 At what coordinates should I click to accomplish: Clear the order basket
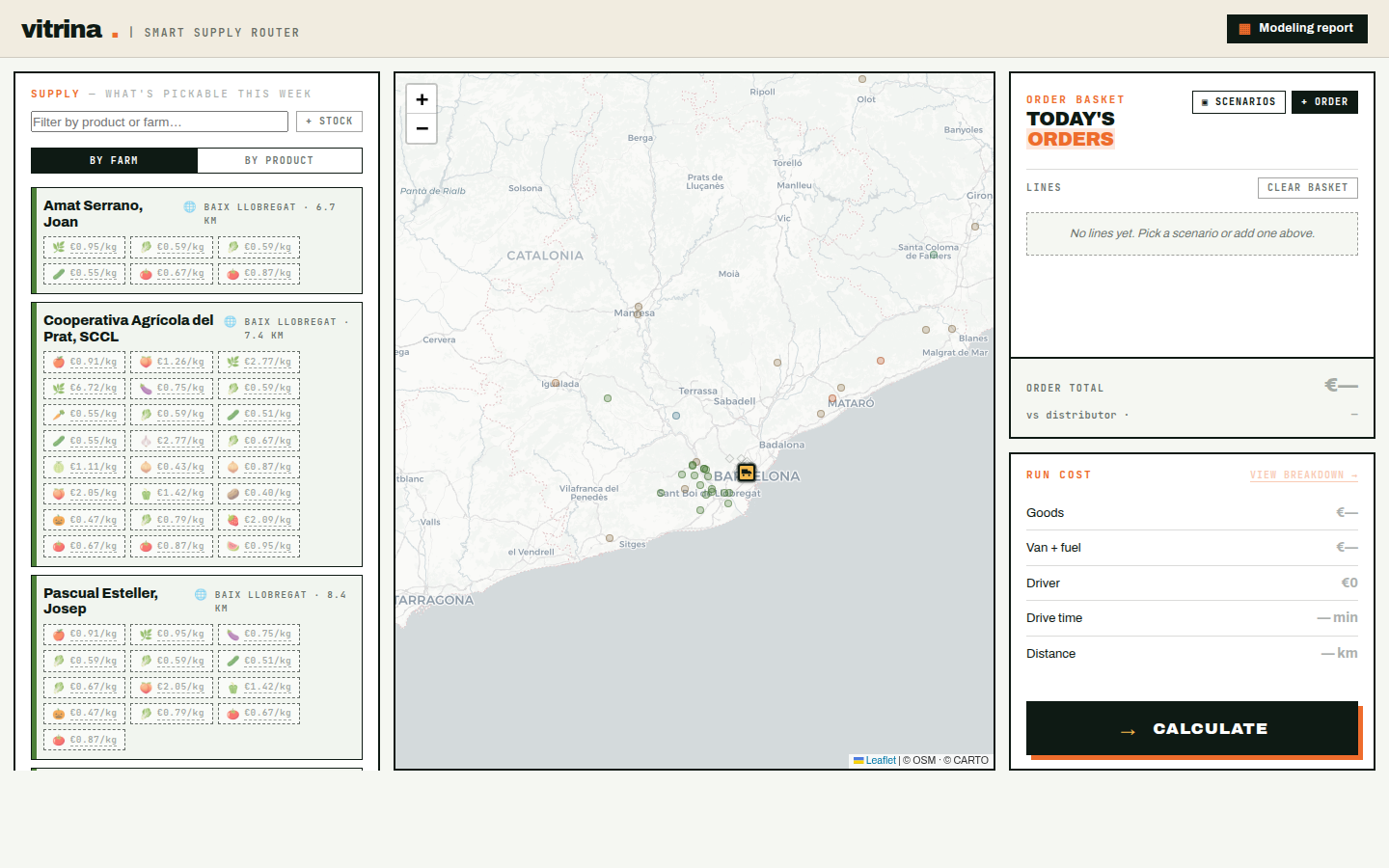(x=1308, y=188)
